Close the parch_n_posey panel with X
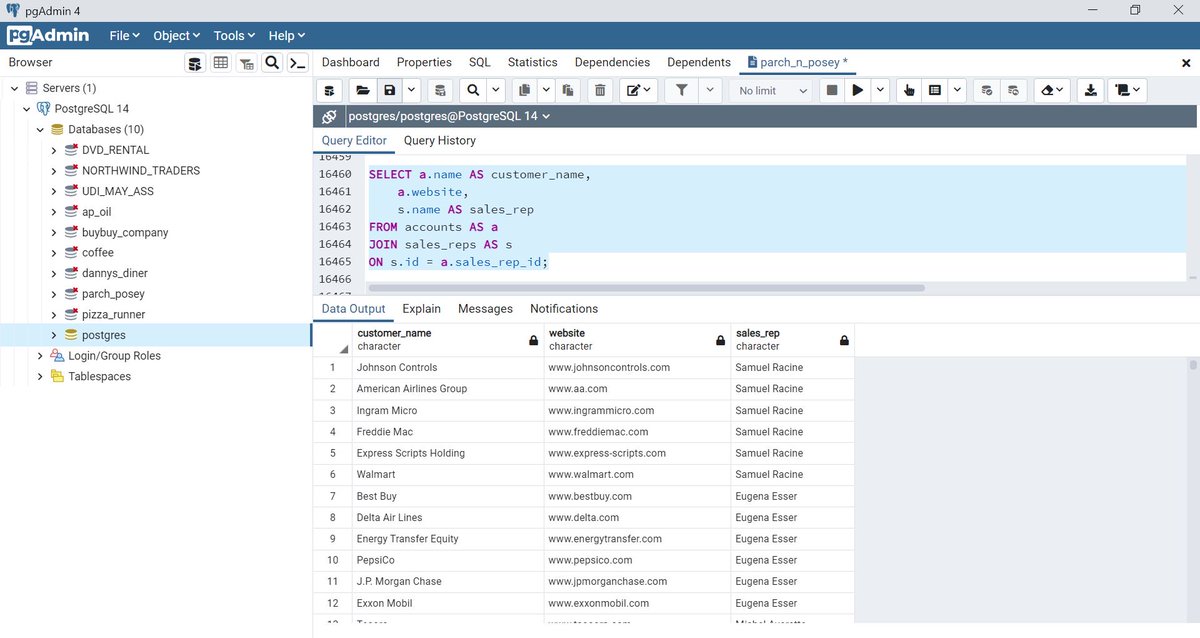1200x638 pixels. [x=1186, y=63]
